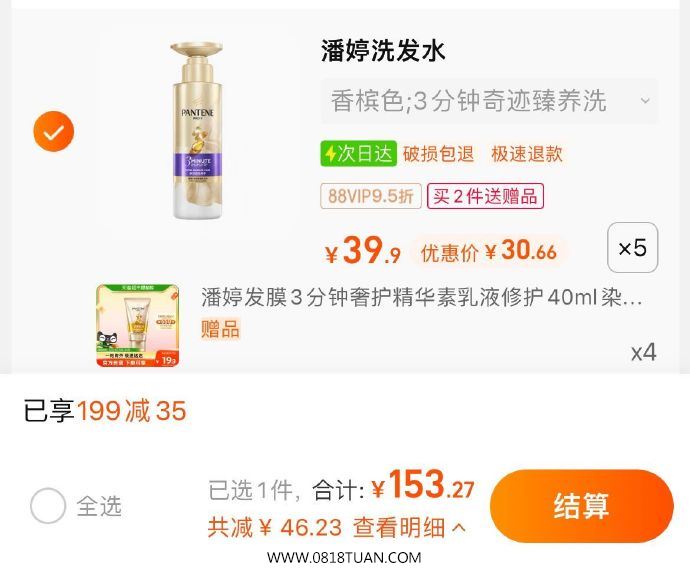The height and width of the screenshot is (574, 690).
Task: Open the Pantene shampoo bottle image
Action: pyautogui.click(x=198, y=131)
